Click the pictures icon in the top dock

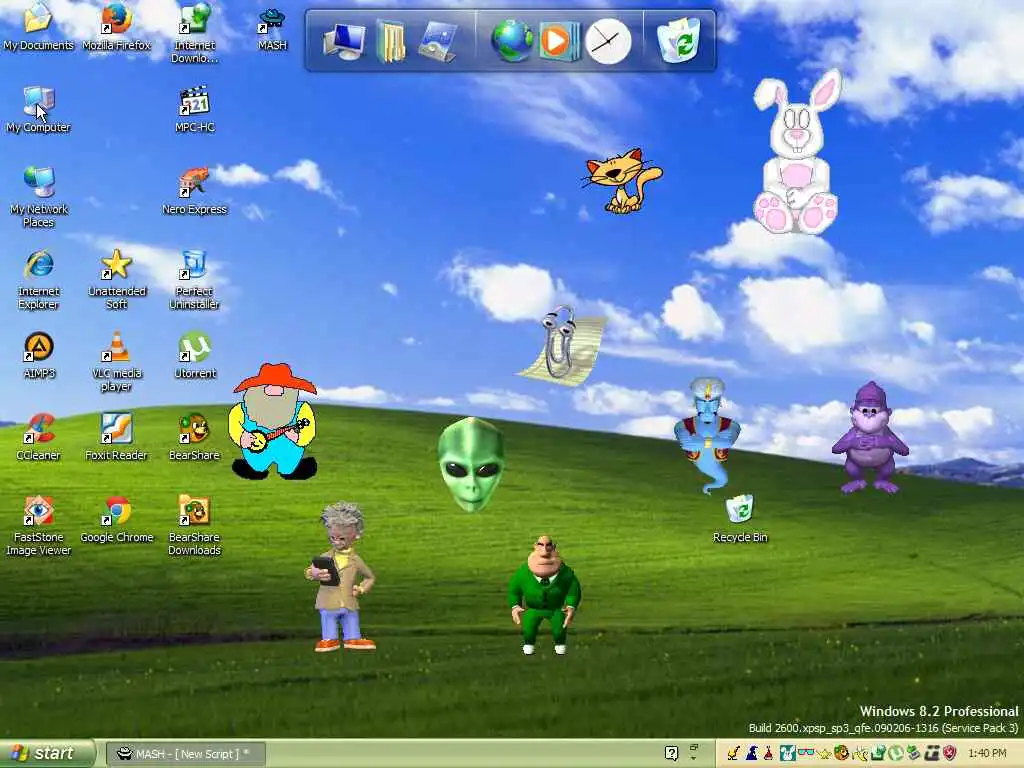[436, 41]
